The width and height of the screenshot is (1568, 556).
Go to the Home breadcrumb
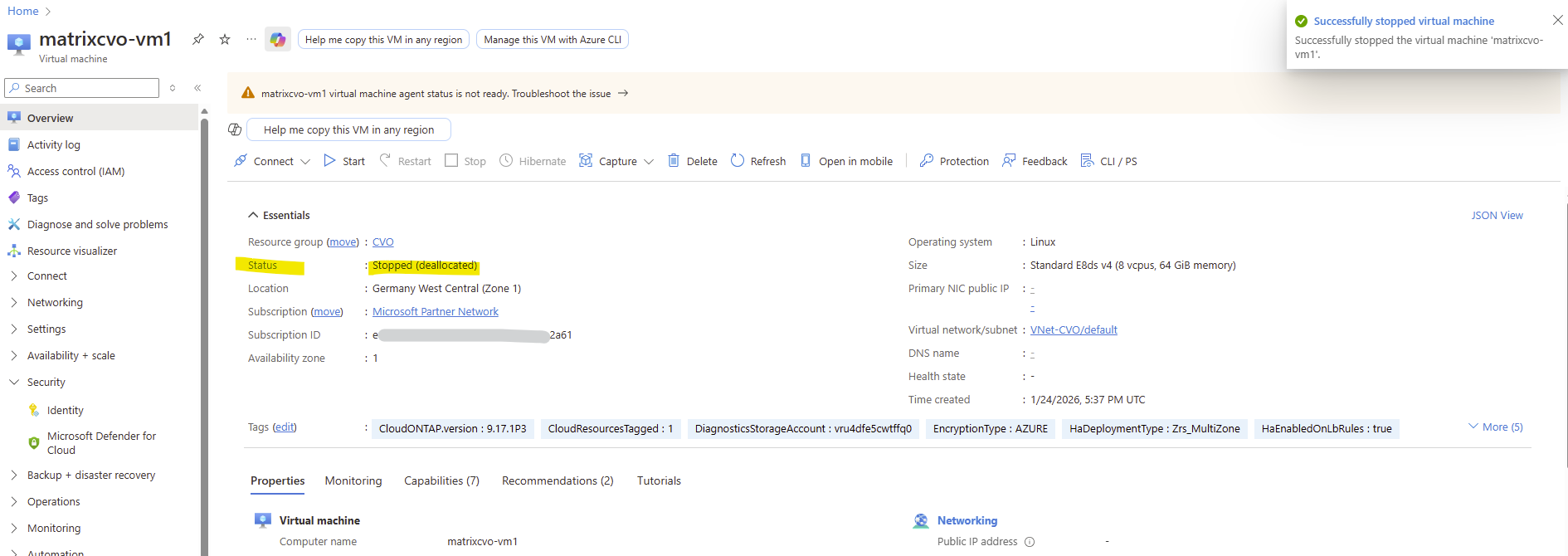click(x=23, y=11)
